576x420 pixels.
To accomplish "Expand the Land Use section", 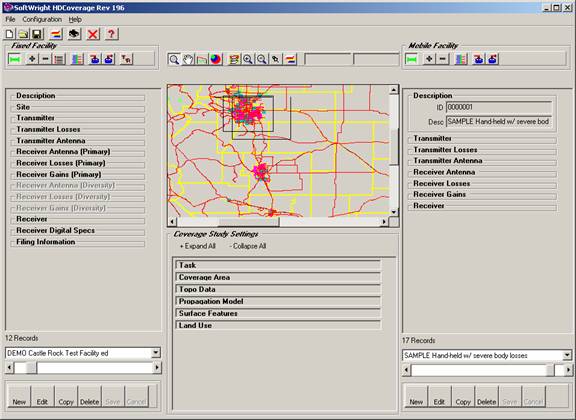I will click(278, 326).
